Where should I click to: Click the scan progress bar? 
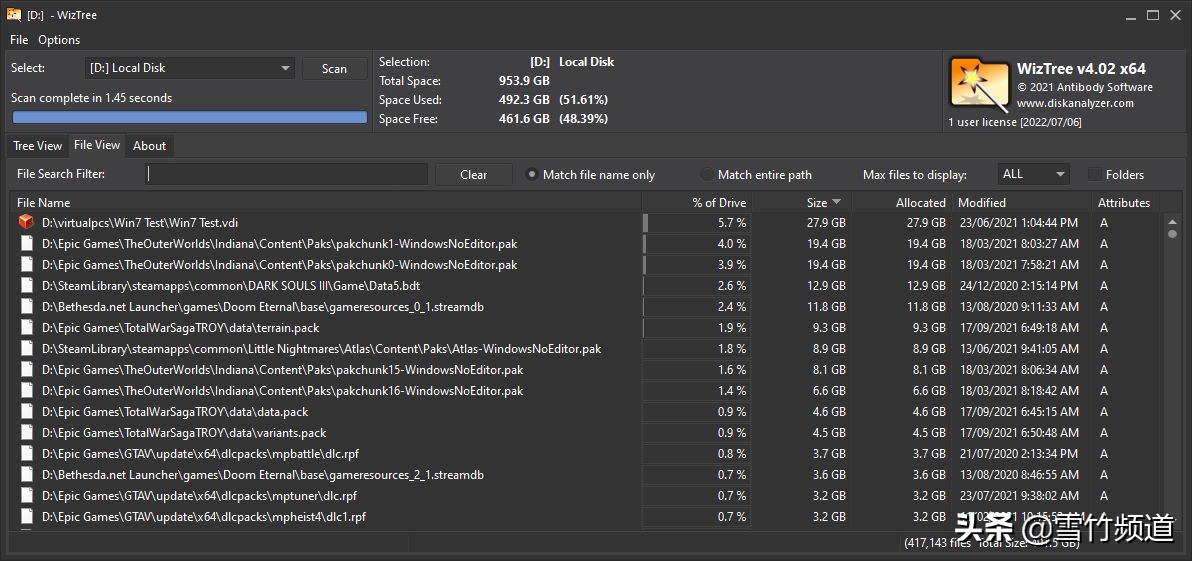(189, 117)
